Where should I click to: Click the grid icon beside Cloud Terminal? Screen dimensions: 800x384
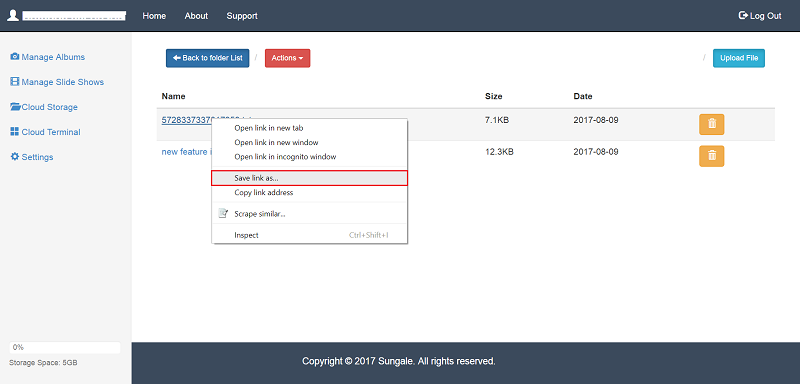(x=14, y=132)
